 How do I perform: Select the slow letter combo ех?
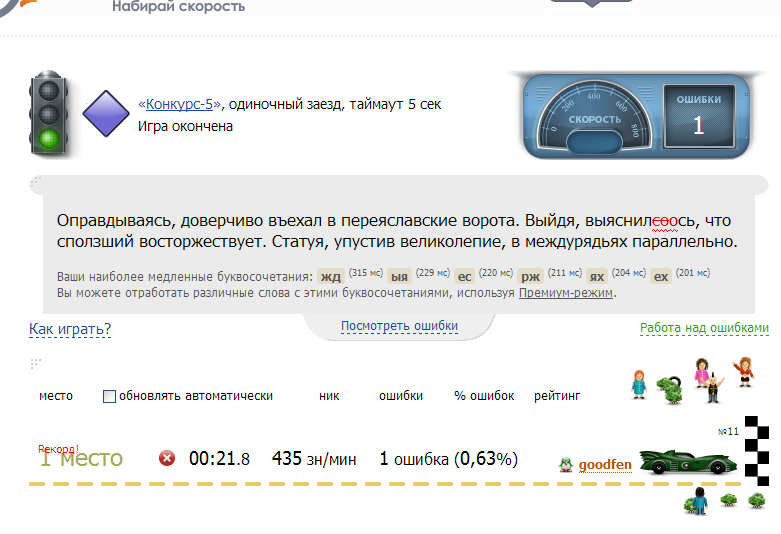[661, 276]
